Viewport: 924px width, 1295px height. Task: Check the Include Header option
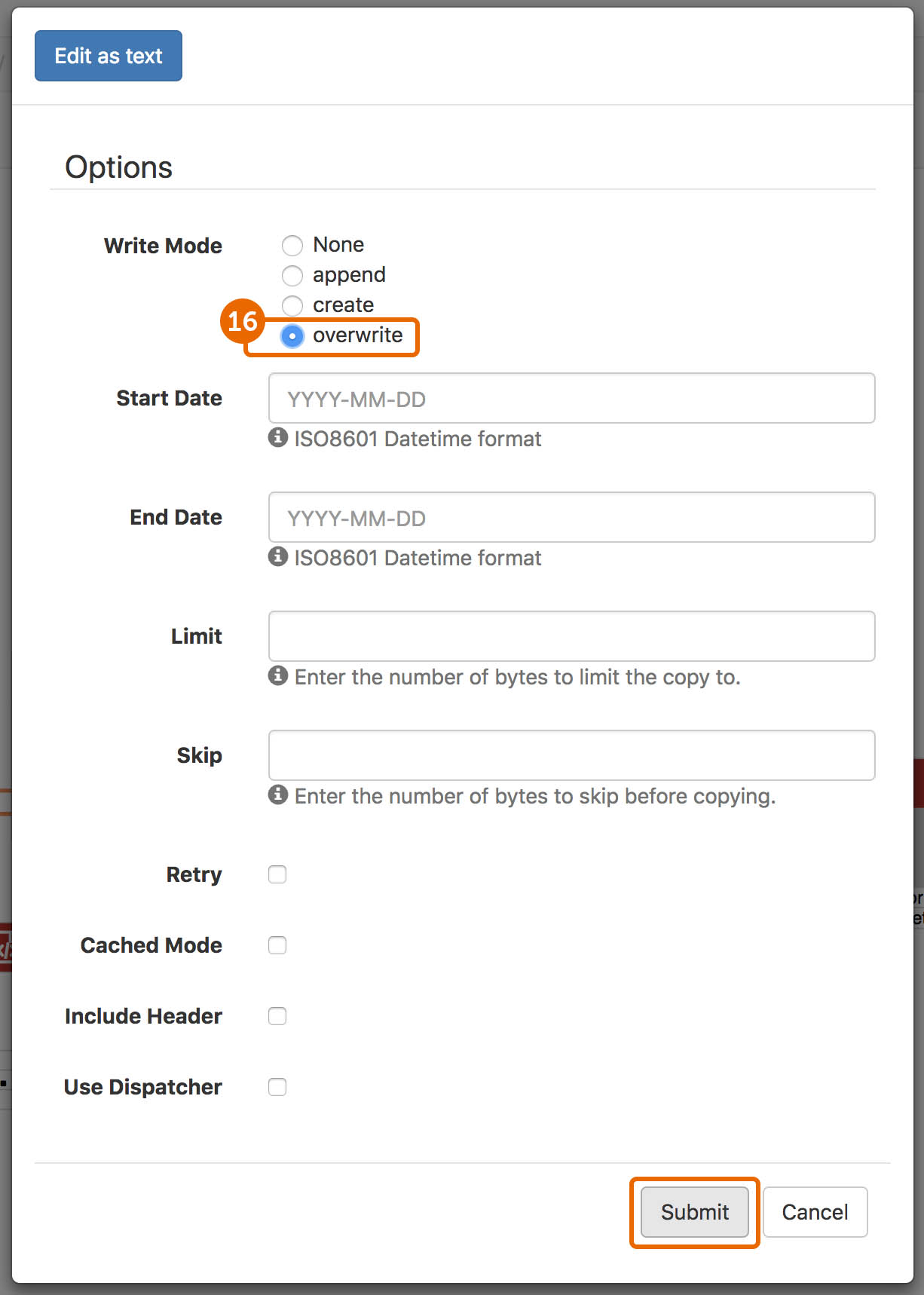tap(277, 1016)
